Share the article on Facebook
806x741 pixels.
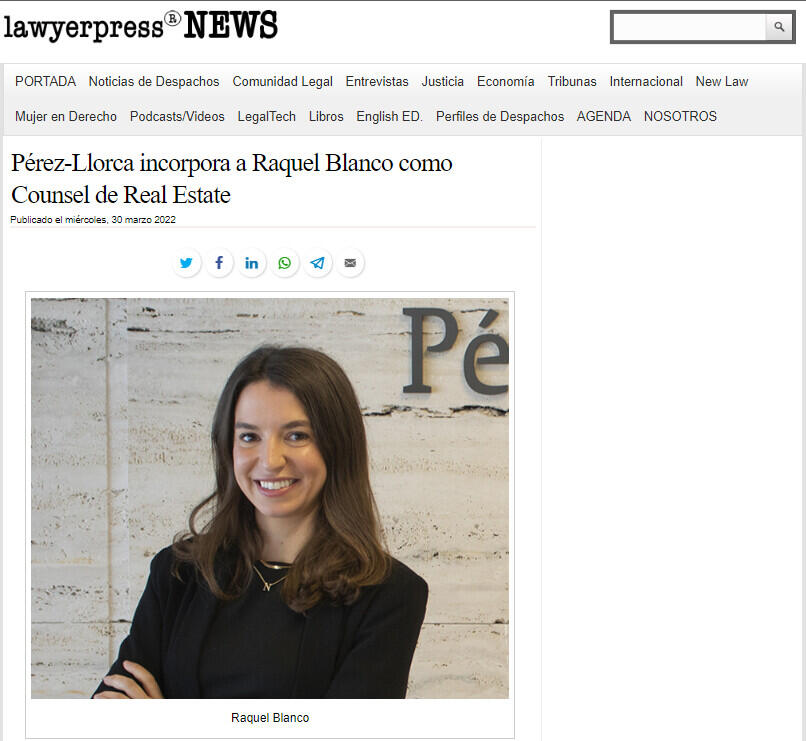pyautogui.click(x=219, y=263)
